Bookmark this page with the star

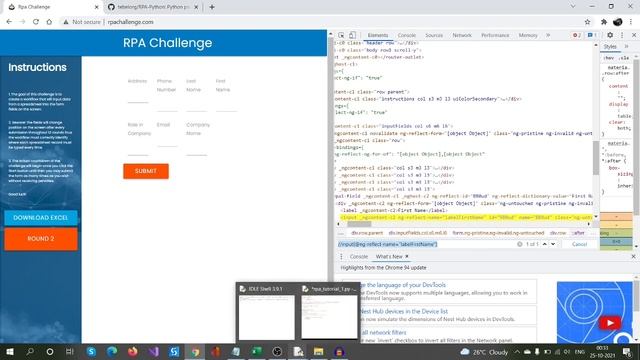[587, 22]
